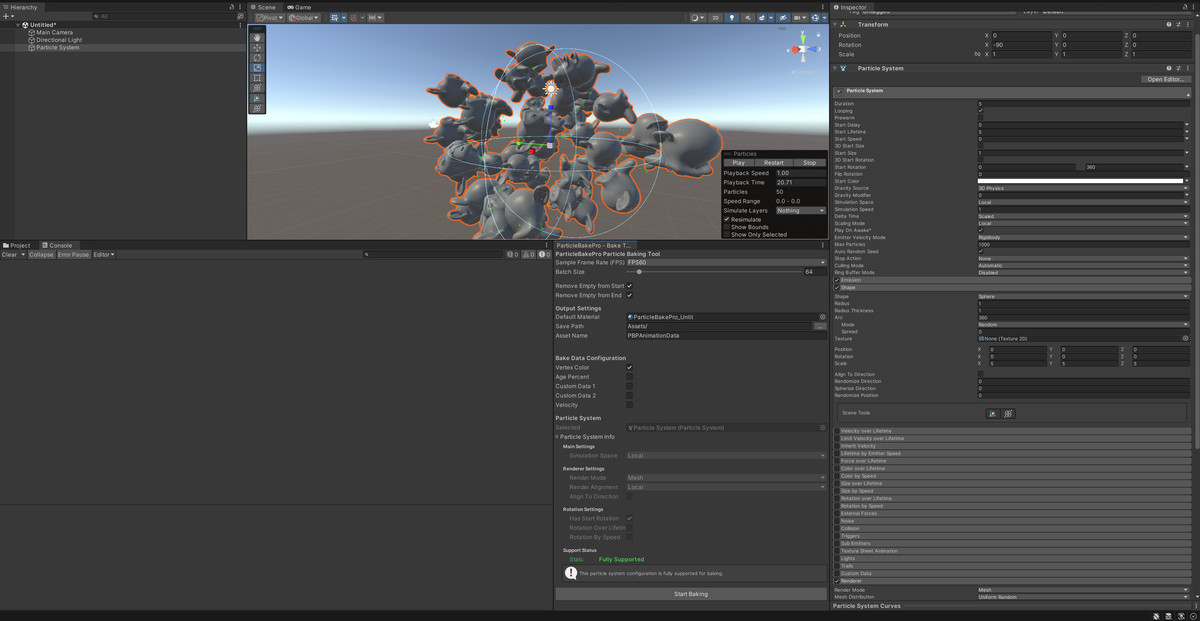Click the Start Baking button

pos(690,593)
